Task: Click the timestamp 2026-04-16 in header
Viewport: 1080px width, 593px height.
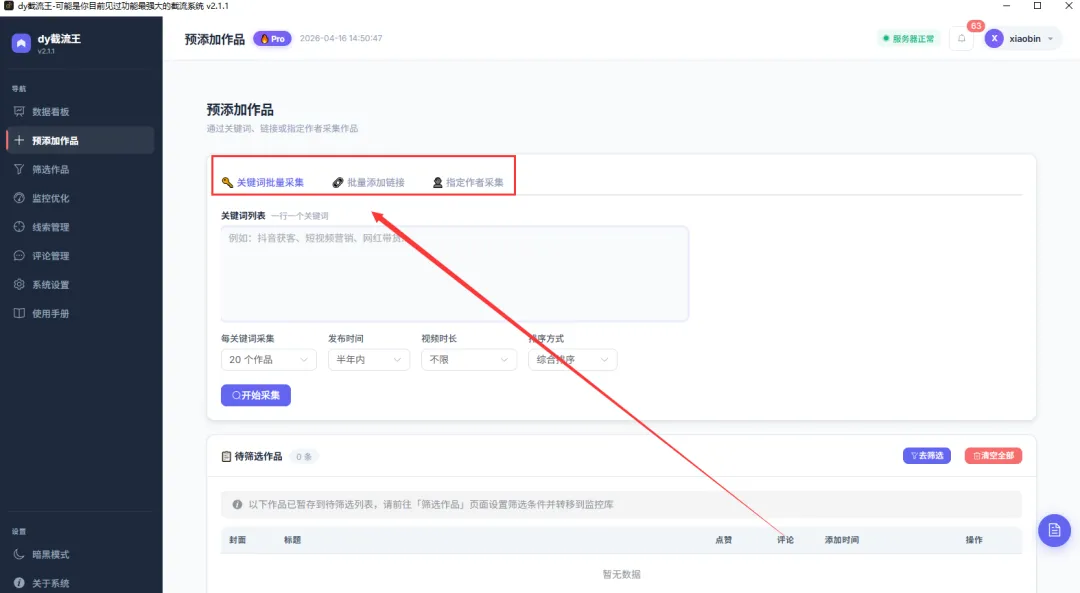Action: 341,39
